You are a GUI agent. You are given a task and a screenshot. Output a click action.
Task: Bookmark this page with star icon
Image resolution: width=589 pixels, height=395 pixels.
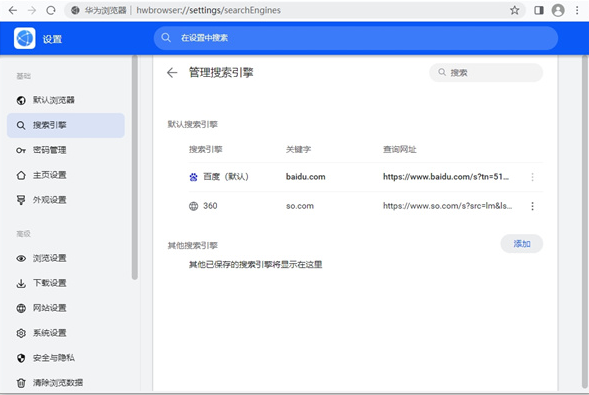coord(515,10)
